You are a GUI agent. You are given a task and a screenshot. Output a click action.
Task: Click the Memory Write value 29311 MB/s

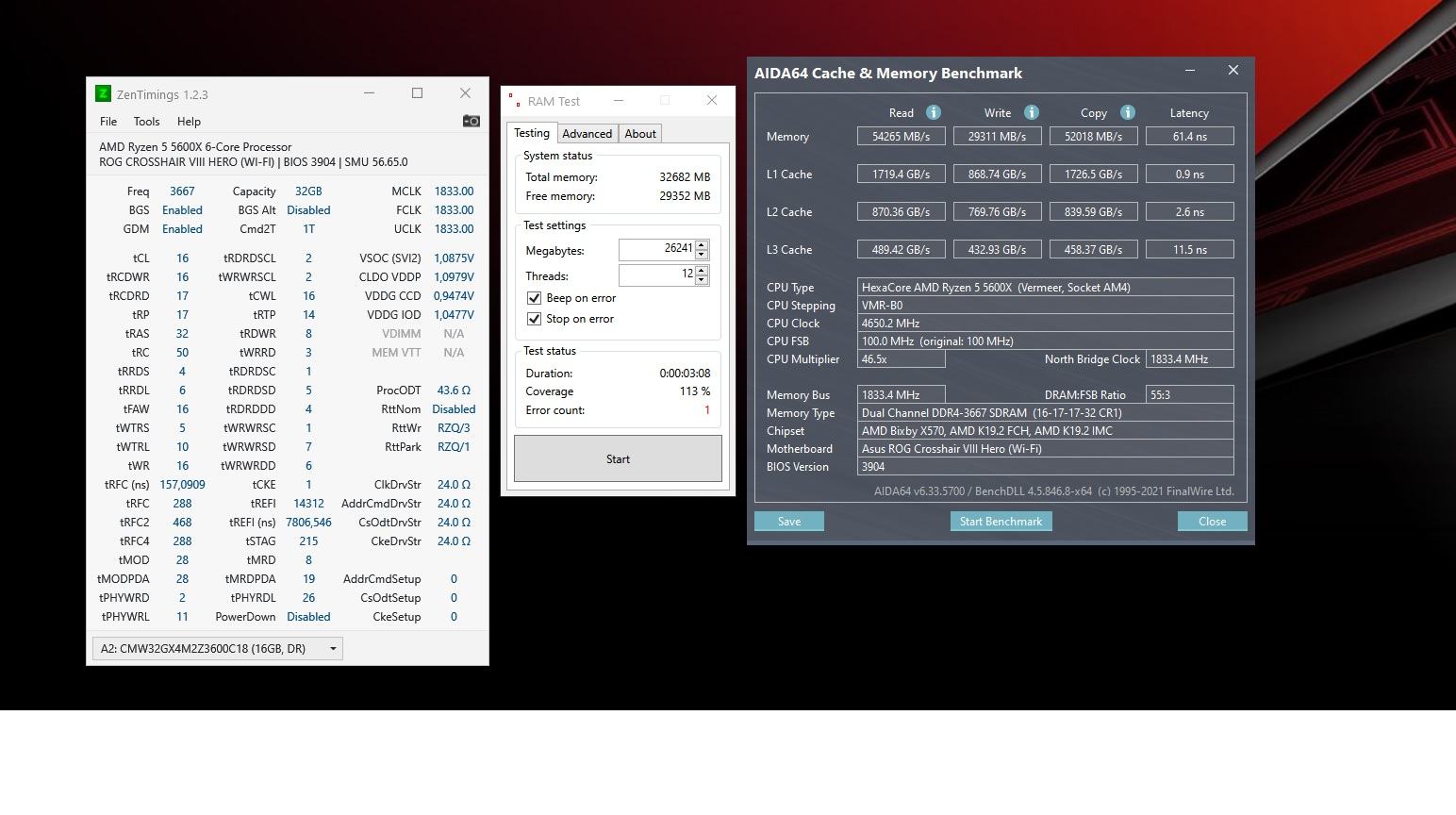tap(997, 137)
